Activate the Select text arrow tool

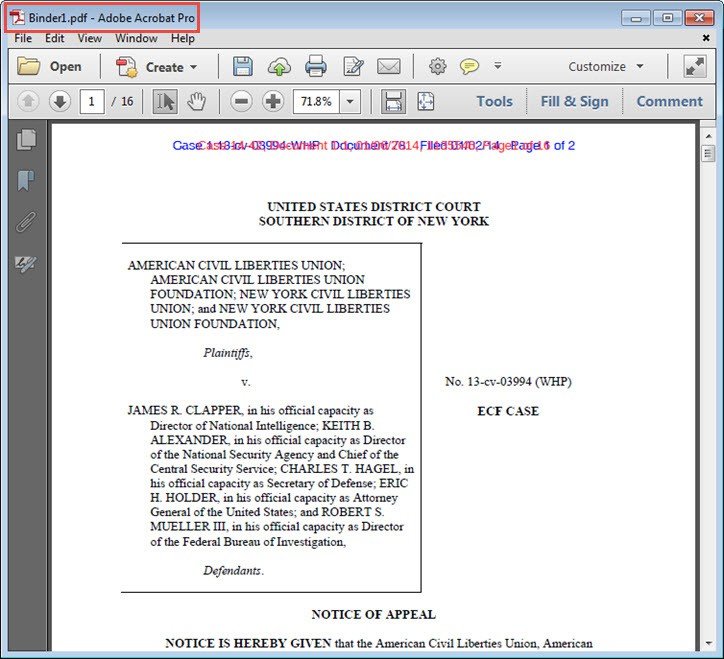[165, 101]
